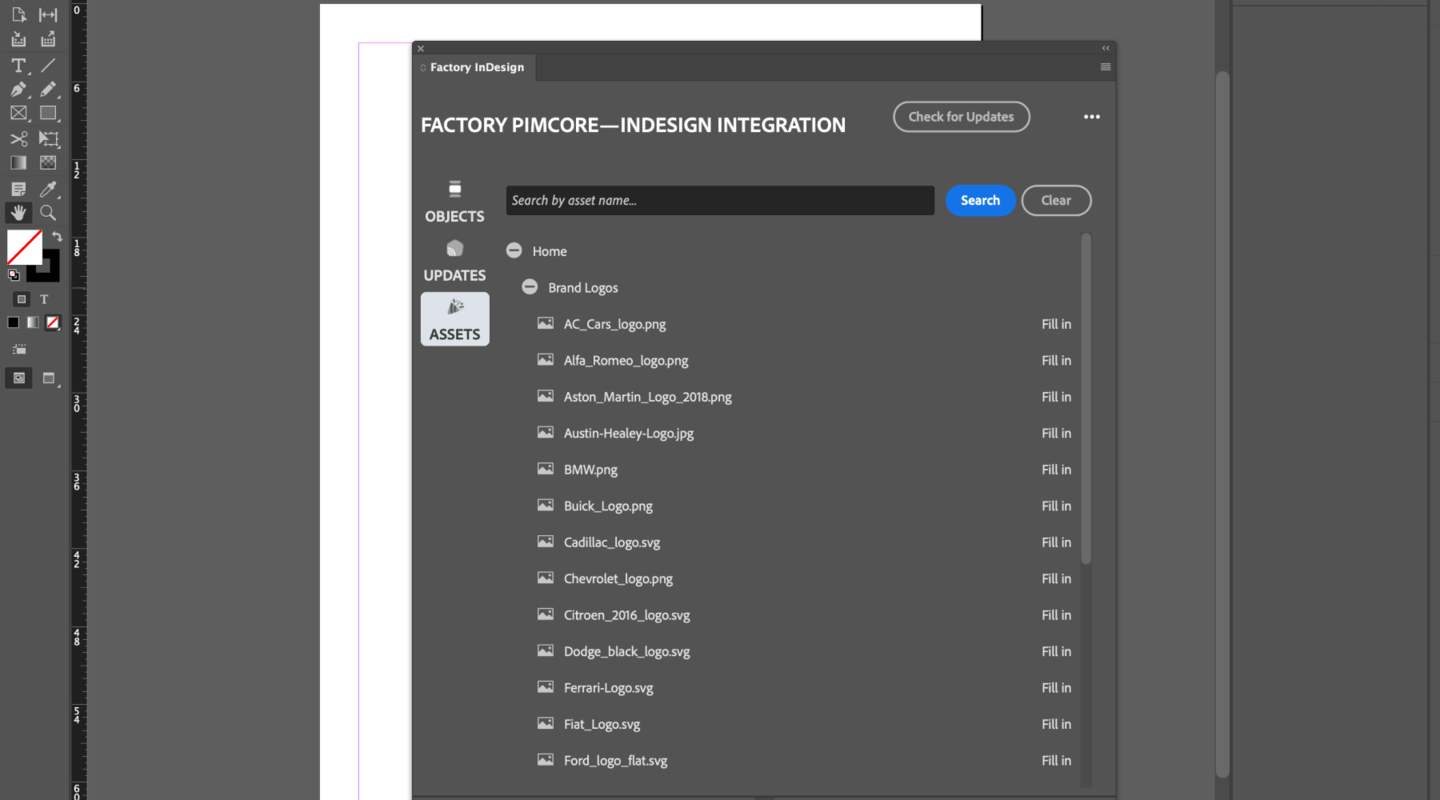This screenshot has height=800, width=1440.
Task: Select the Hand tool
Action: [x=18, y=213]
